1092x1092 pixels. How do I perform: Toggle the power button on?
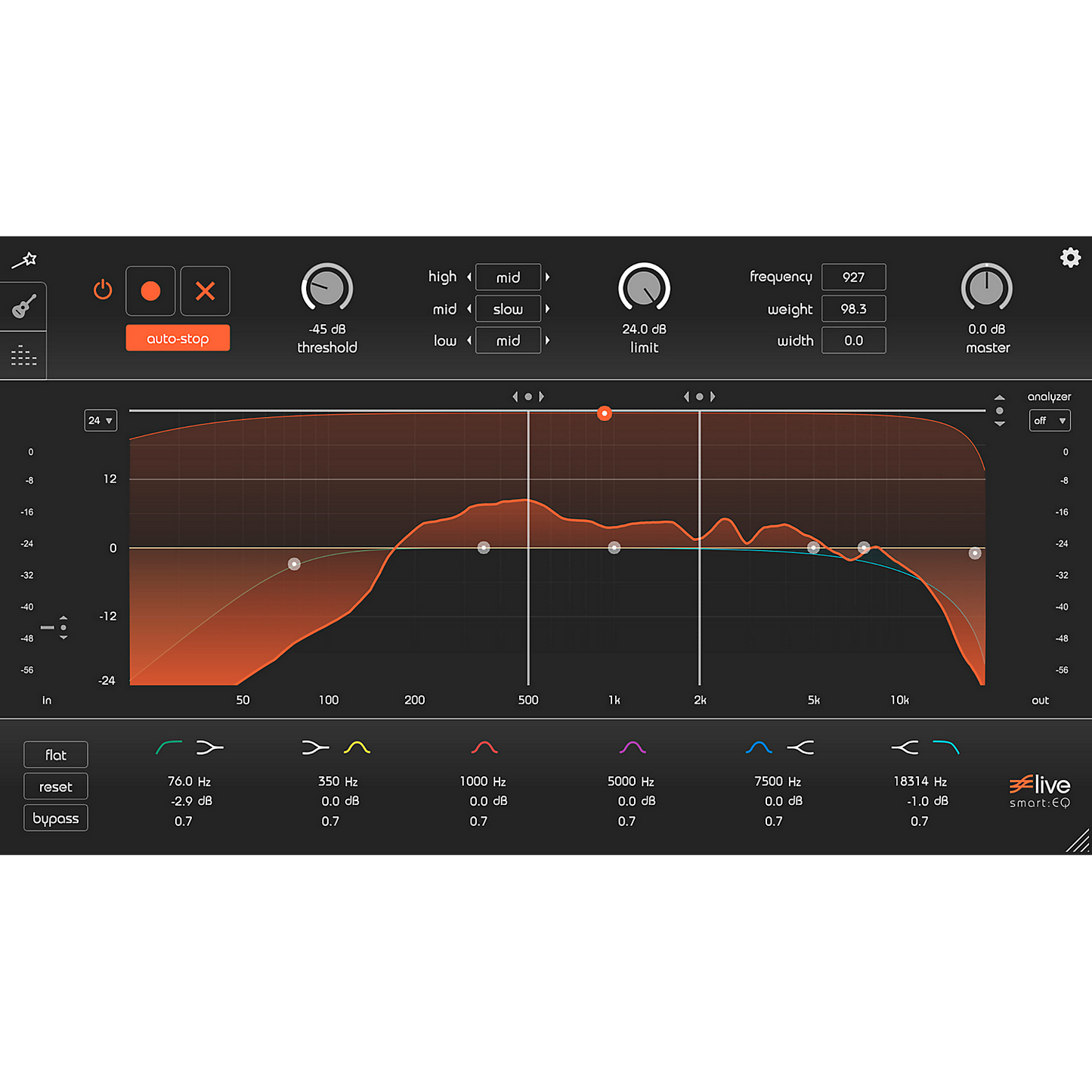tap(103, 290)
